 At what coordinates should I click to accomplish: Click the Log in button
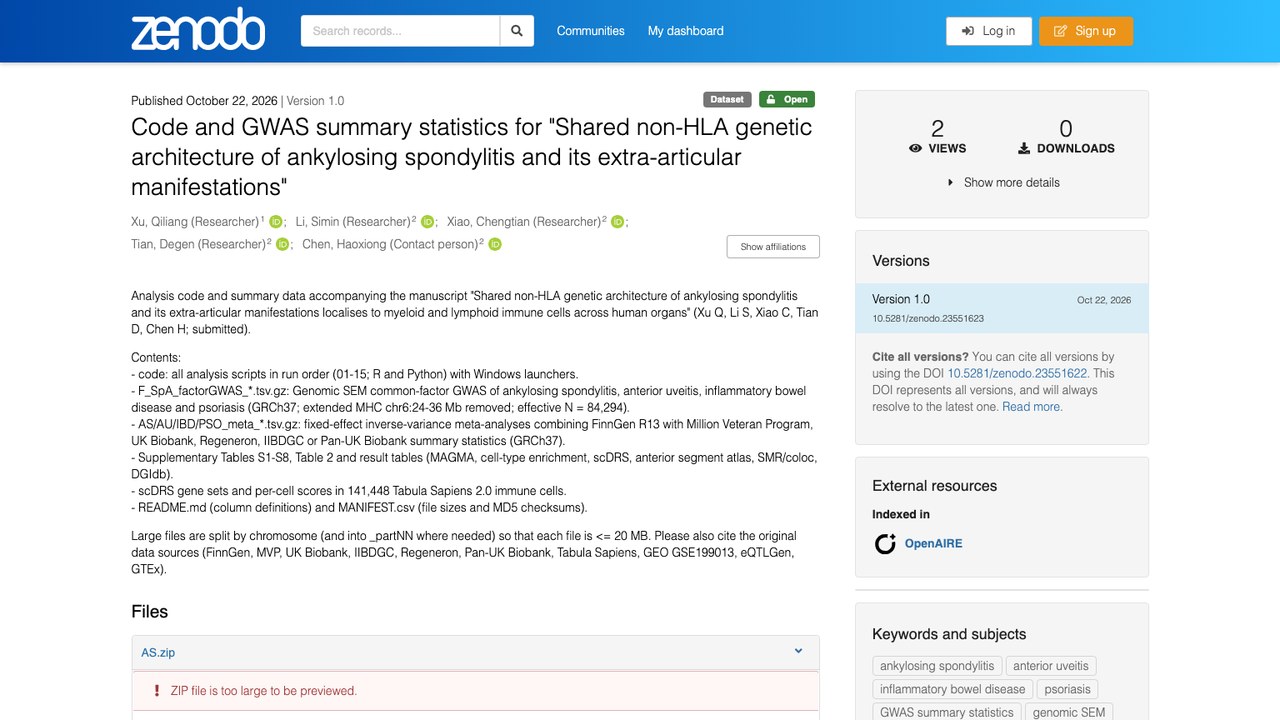[x=989, y=31]
